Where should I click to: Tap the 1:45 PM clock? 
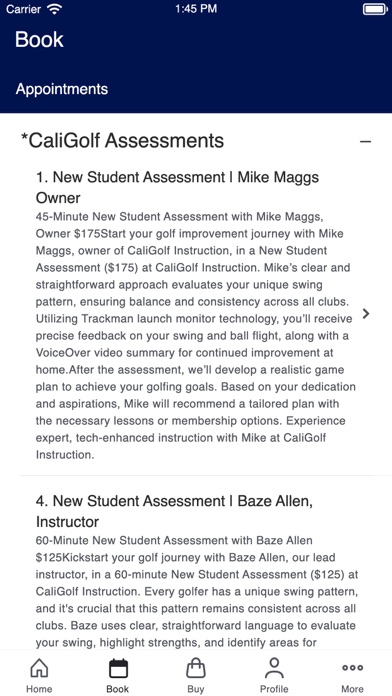(196, 9)
